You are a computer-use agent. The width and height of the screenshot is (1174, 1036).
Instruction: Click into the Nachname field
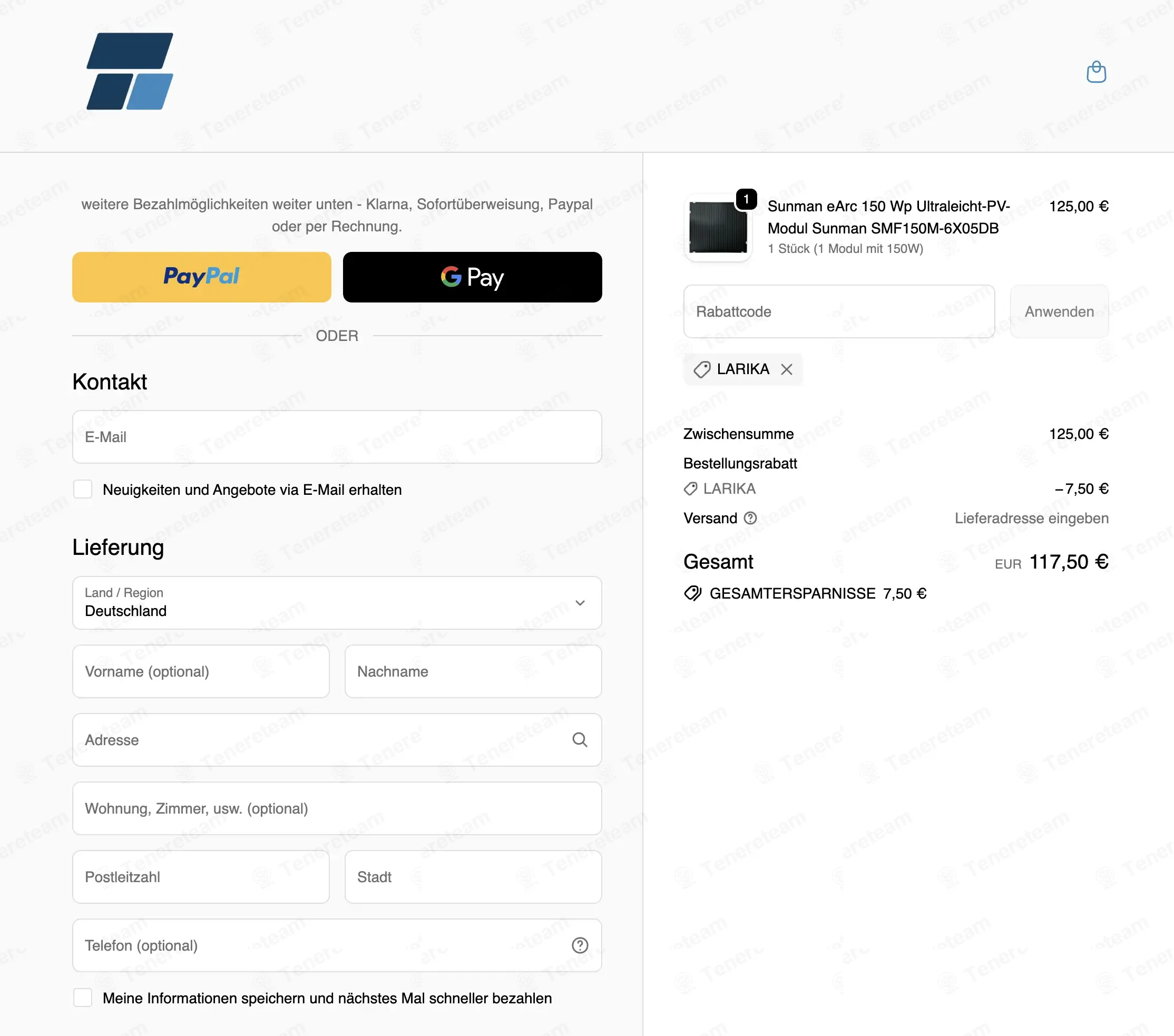473,671
